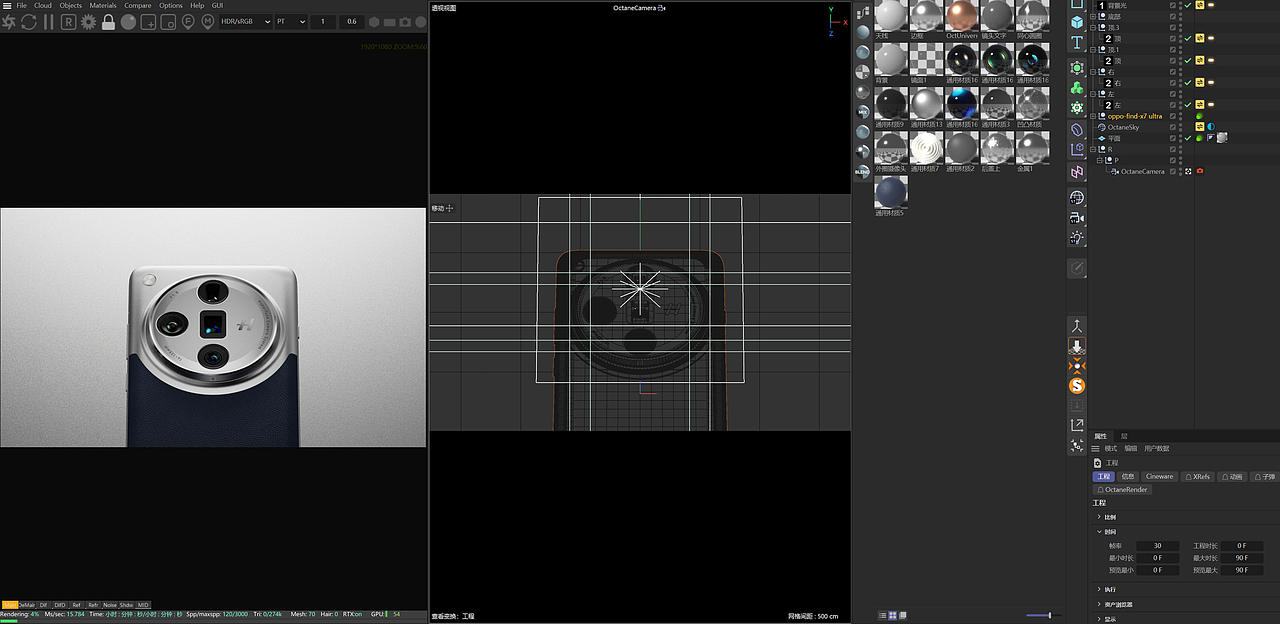The width and height of the screenshot is (1280, 624).
Task: Switch material manager to grid view icon
Action: 892,615
